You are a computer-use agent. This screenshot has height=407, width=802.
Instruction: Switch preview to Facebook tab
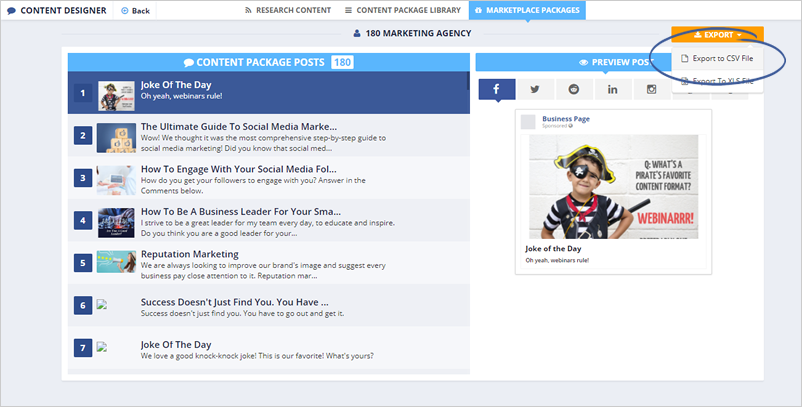[x=496, y=89]
